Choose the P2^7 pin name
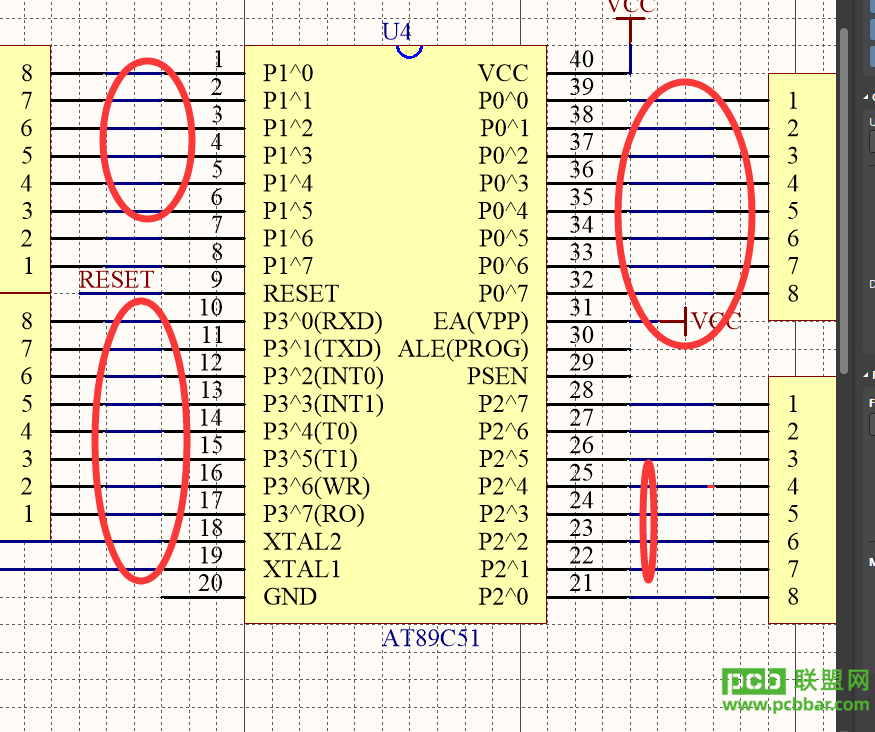Viewport: 875px width, 732px height. [503, 404]
